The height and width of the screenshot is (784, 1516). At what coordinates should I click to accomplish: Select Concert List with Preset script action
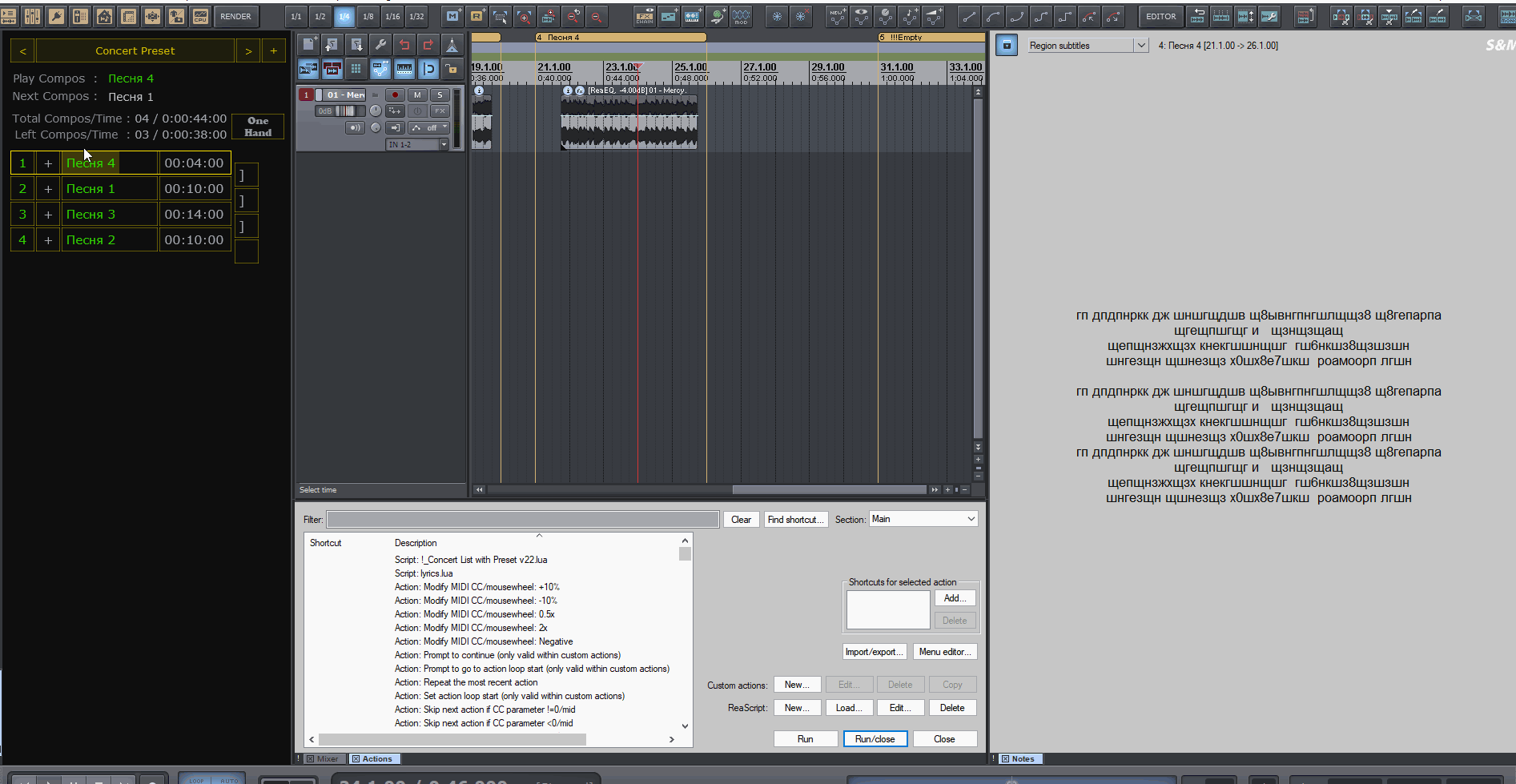point(471,560)
